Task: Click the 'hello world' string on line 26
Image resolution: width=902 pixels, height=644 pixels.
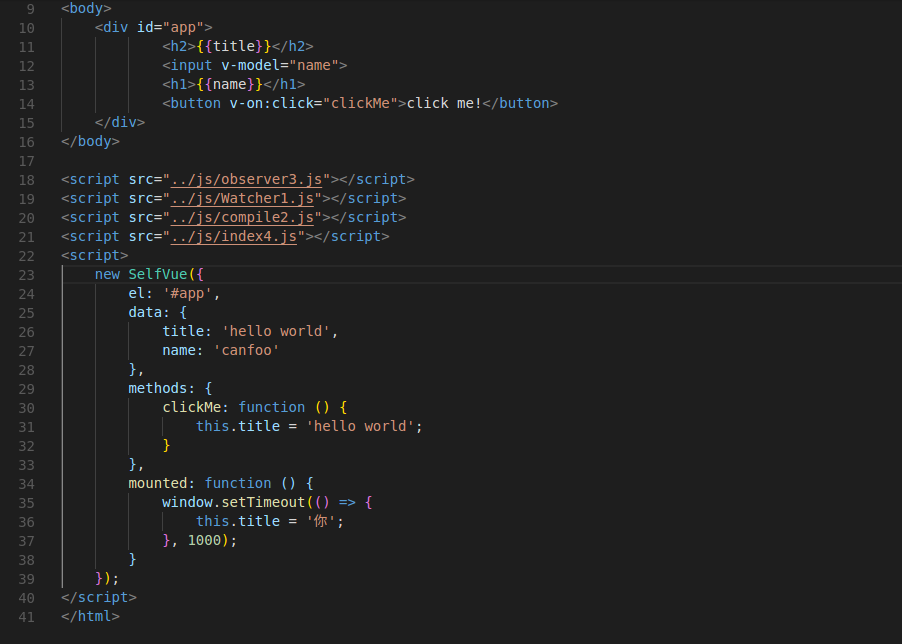Action: pyautogui.click(x=276, y=331)
